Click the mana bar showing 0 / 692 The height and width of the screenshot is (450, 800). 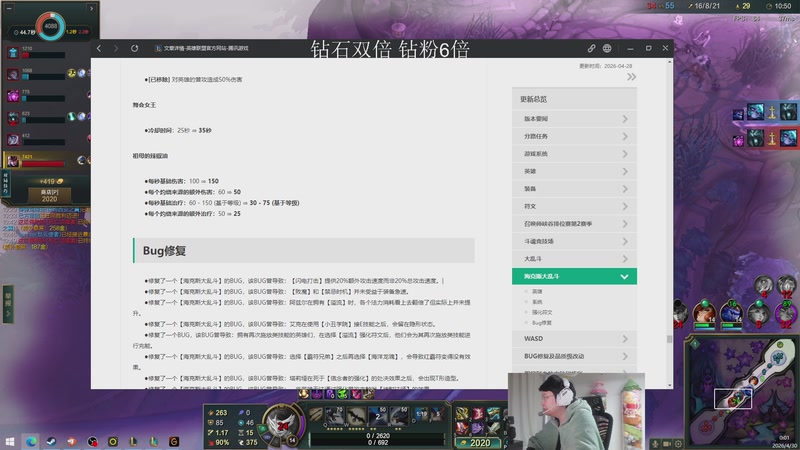378,442
